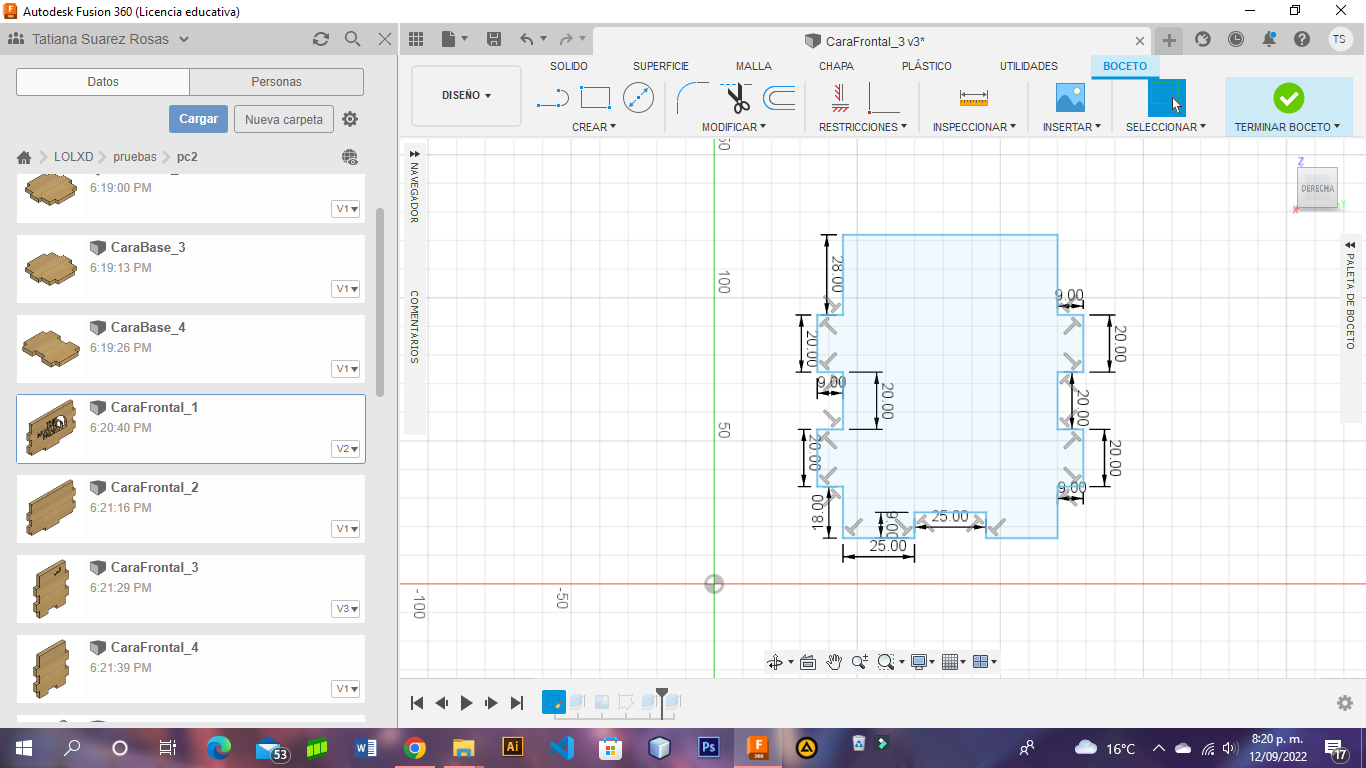Select the Zoom magnifier tool

[860, 662]
